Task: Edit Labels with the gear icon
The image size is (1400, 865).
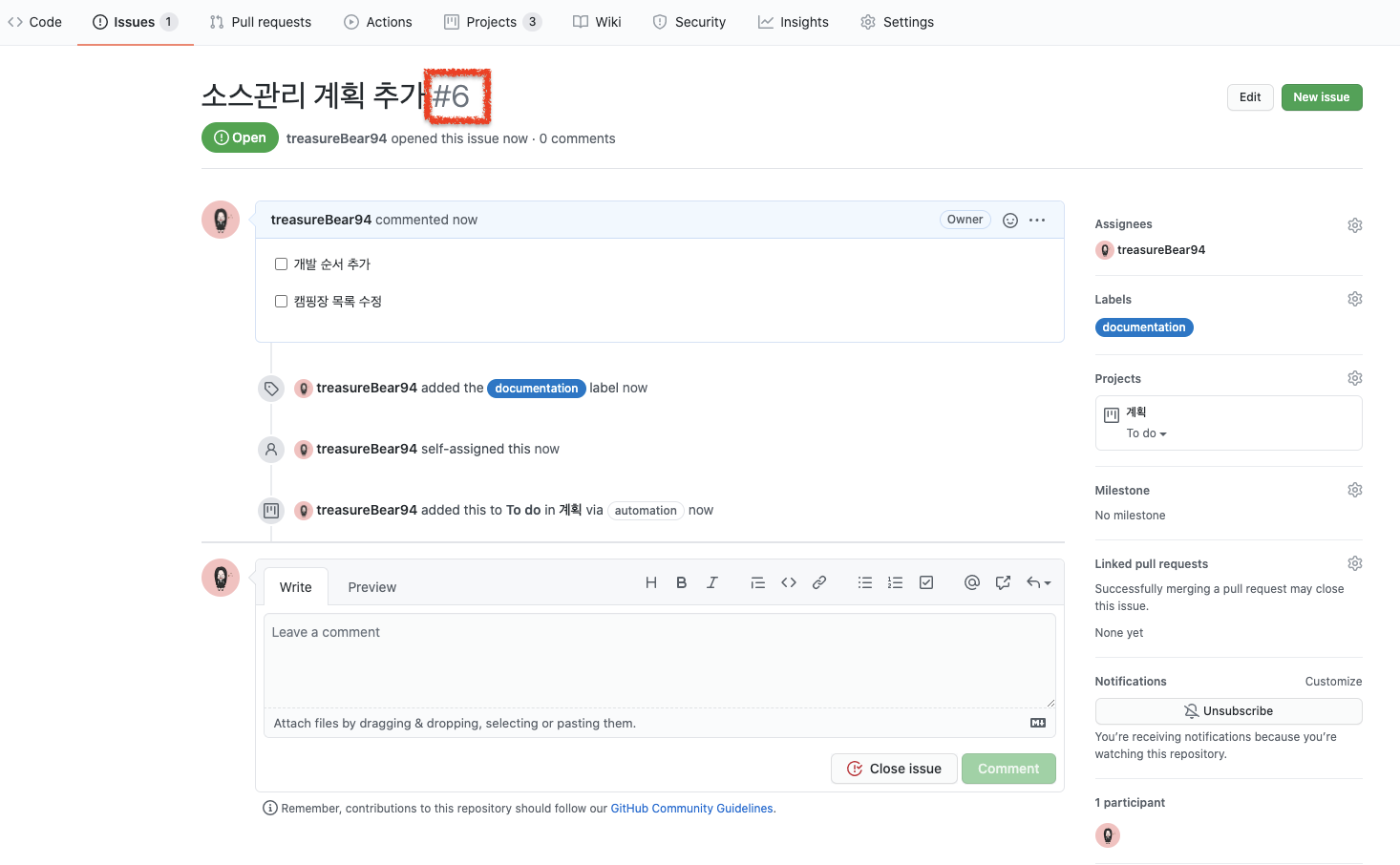Action: (1355, 299)
